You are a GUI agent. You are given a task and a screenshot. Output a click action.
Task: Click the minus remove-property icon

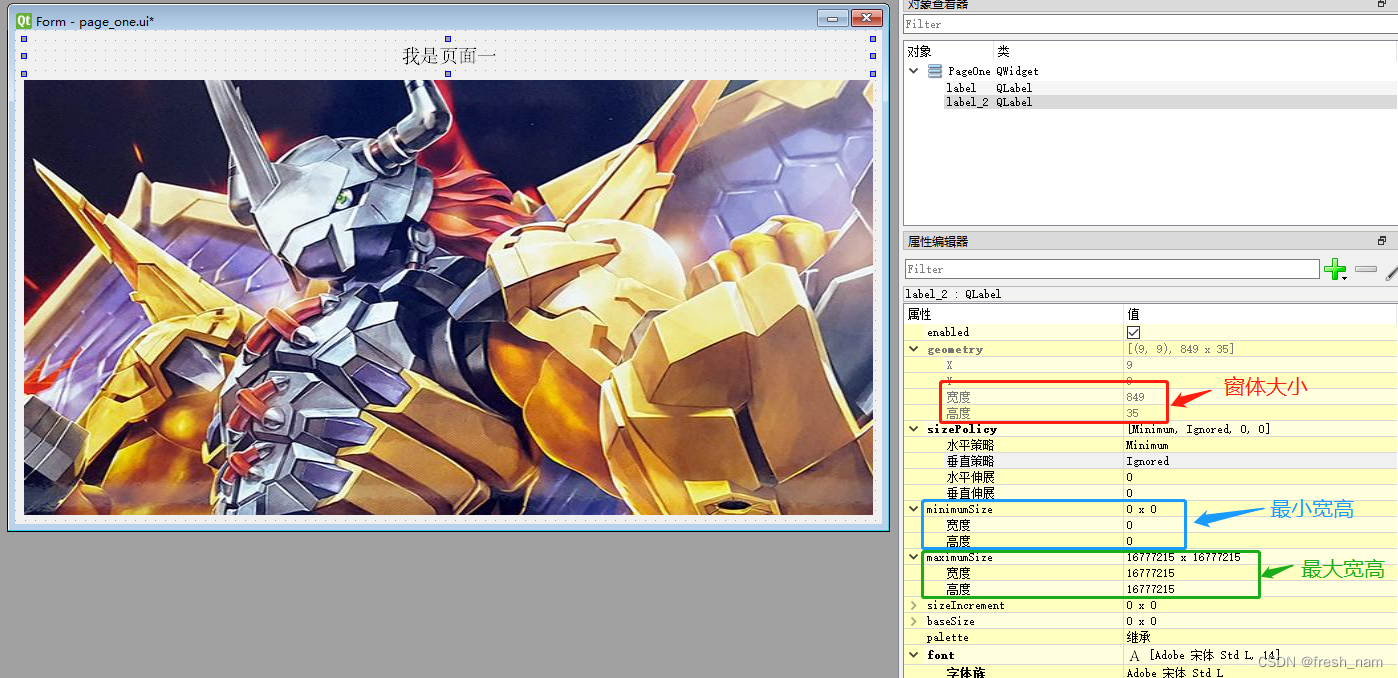tap(1366, 269)
